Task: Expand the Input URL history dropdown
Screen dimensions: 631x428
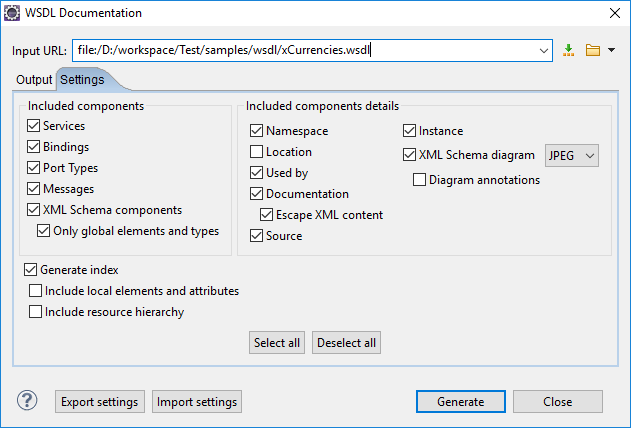Action: pos(543,50)
